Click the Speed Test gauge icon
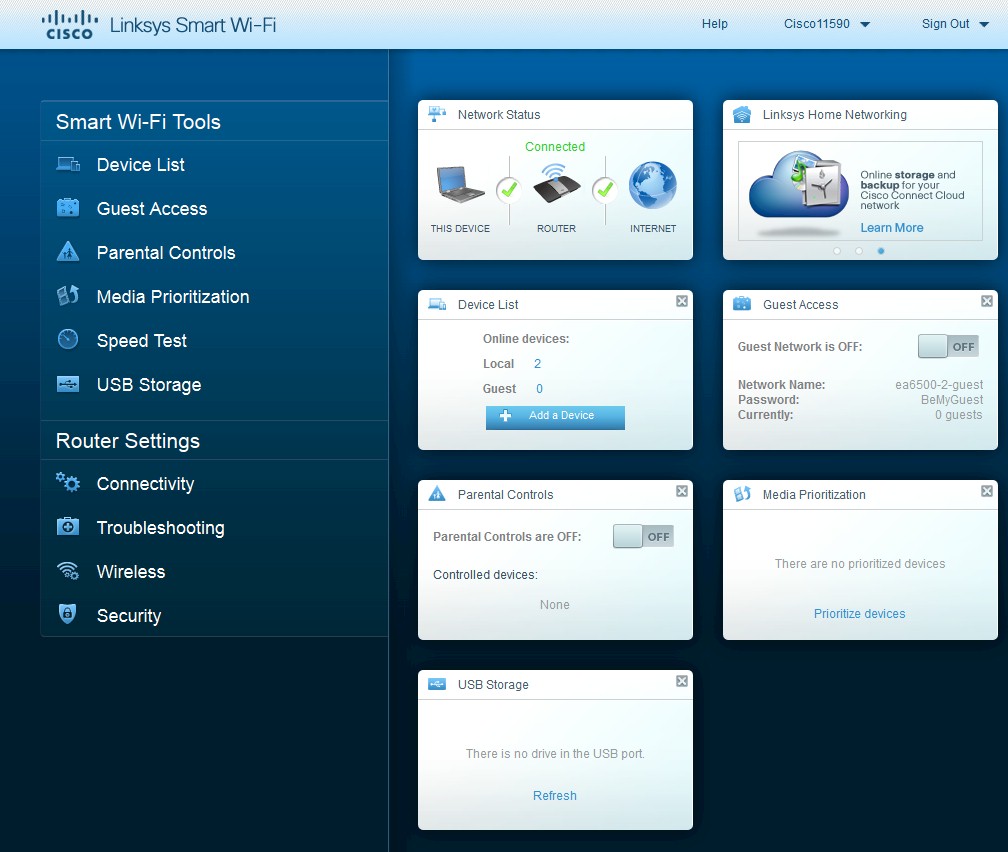The image size is (1008, 852). click(68, 339)
